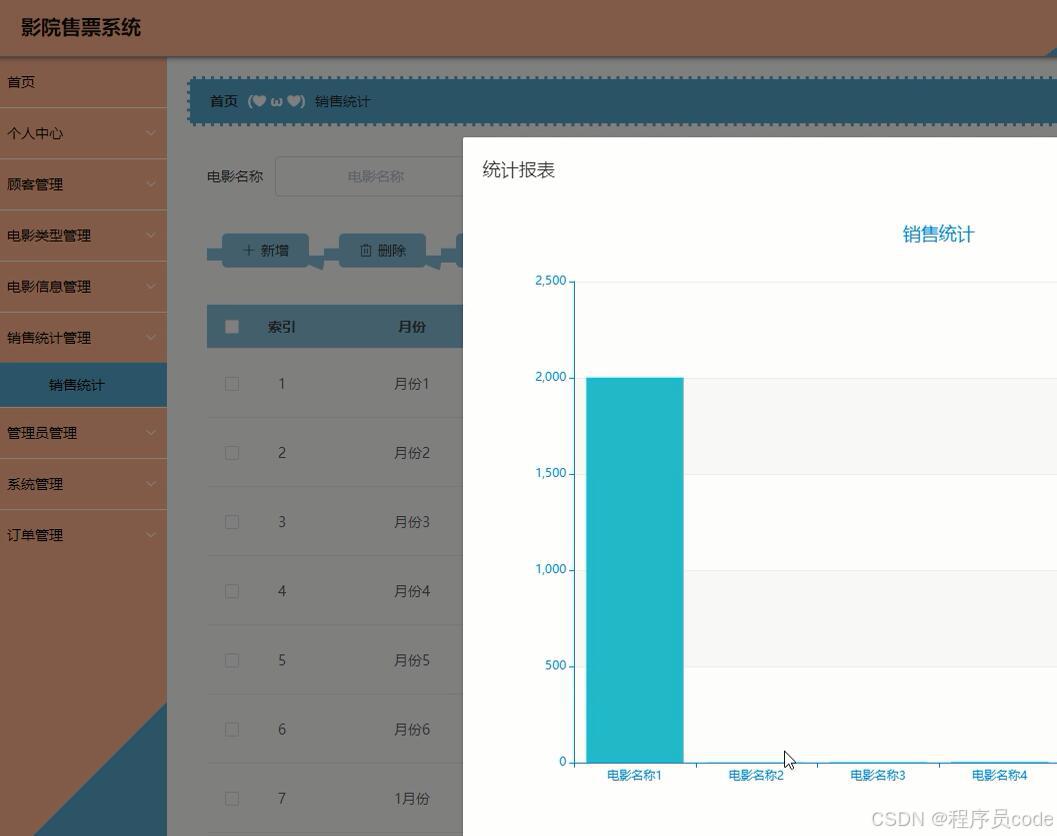The height and width of the screenshot is (836, 1057).
Task: Click the 1月份 table cell
Action: 411,799
